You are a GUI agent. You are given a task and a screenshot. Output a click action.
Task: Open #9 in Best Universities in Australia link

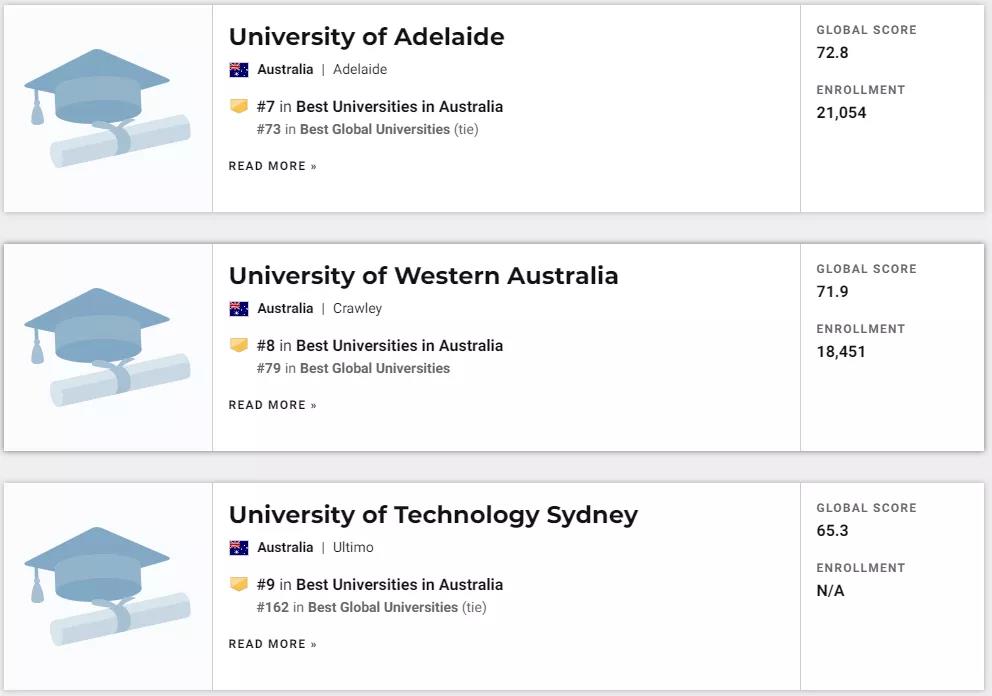(x=380, y=585)
